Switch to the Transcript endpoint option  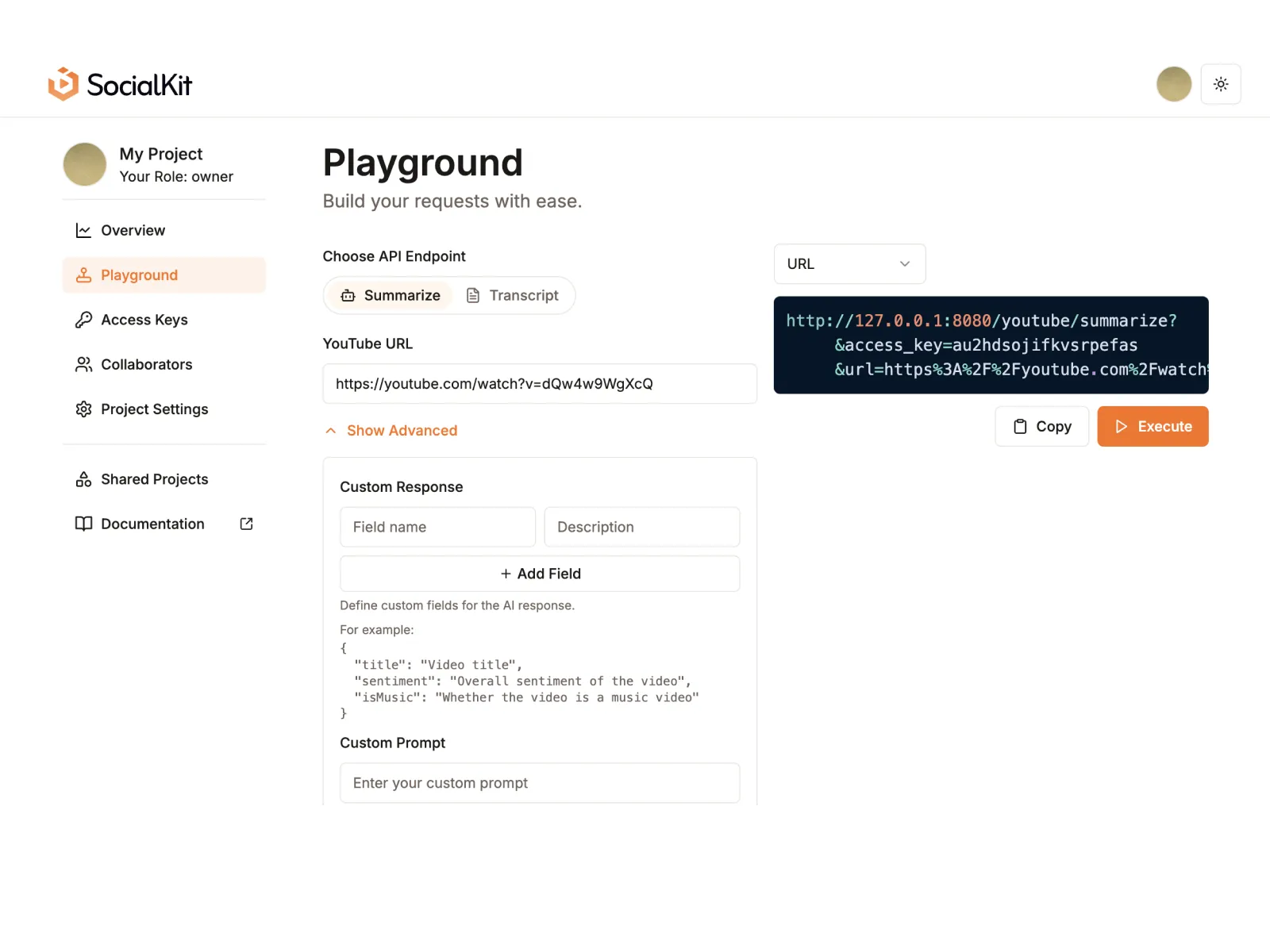[513, 296]
